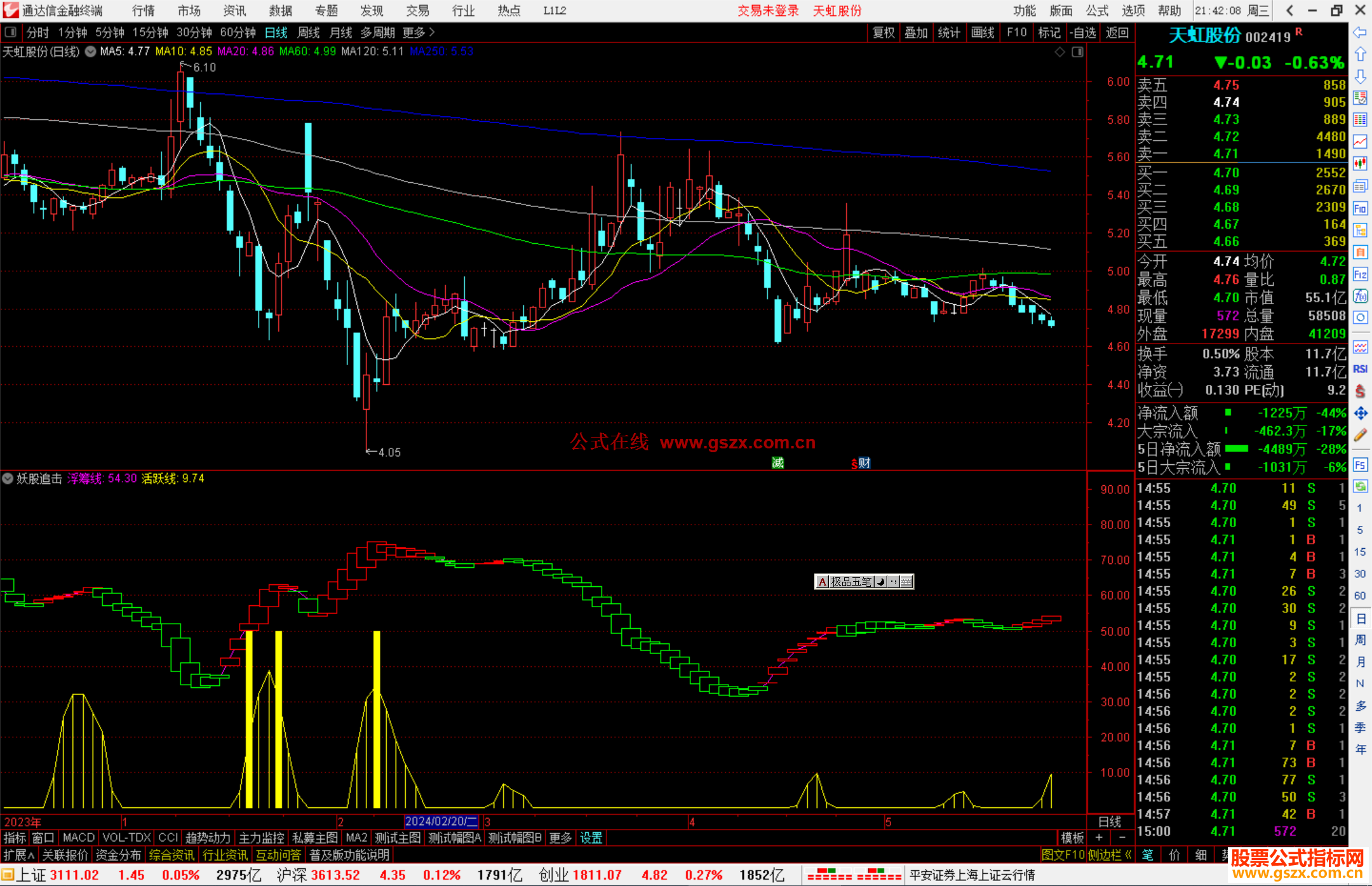Viewport: 1372px width, 886px height.
Task: Click the f(x) formula icon in sidebar
Action: click(x=1360, y=296)
